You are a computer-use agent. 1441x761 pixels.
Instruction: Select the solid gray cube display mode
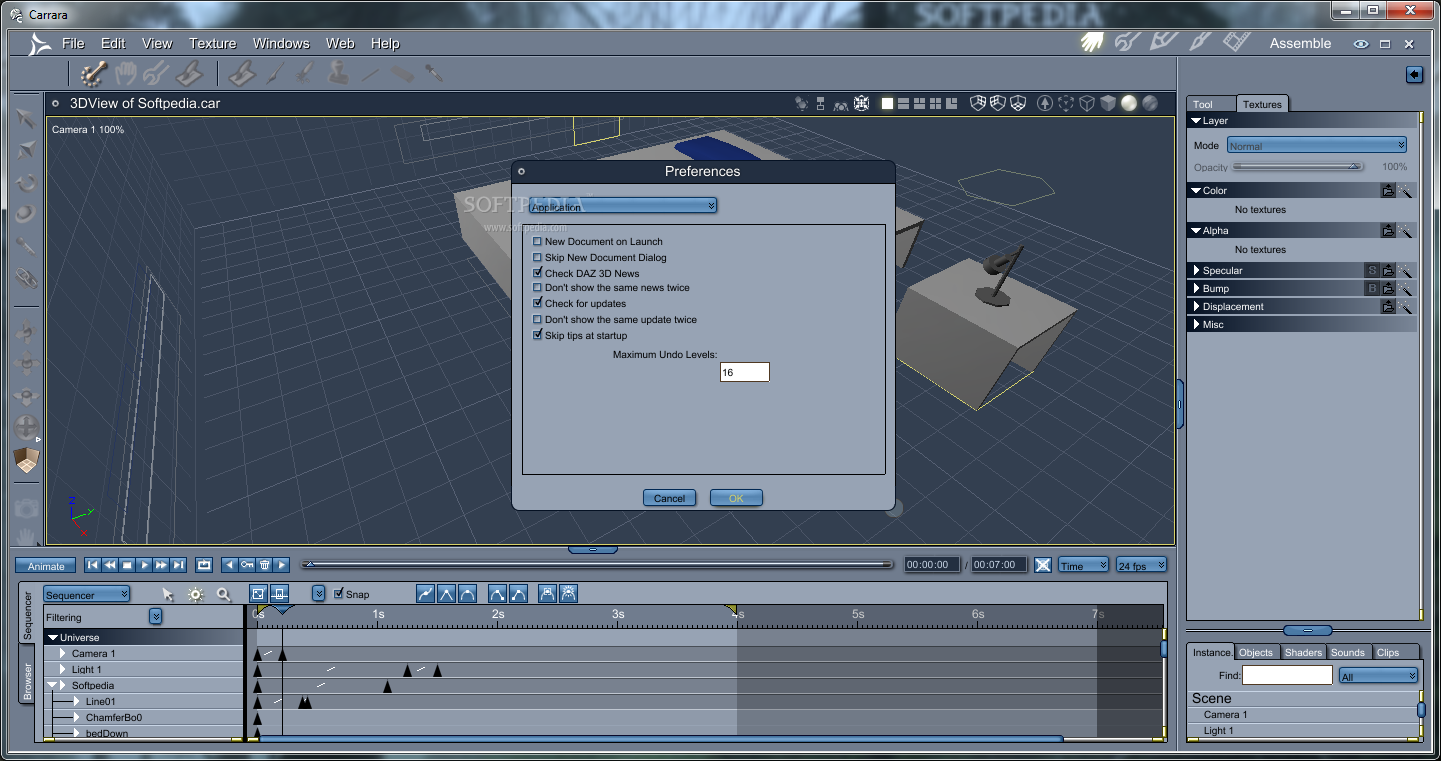1108,103
